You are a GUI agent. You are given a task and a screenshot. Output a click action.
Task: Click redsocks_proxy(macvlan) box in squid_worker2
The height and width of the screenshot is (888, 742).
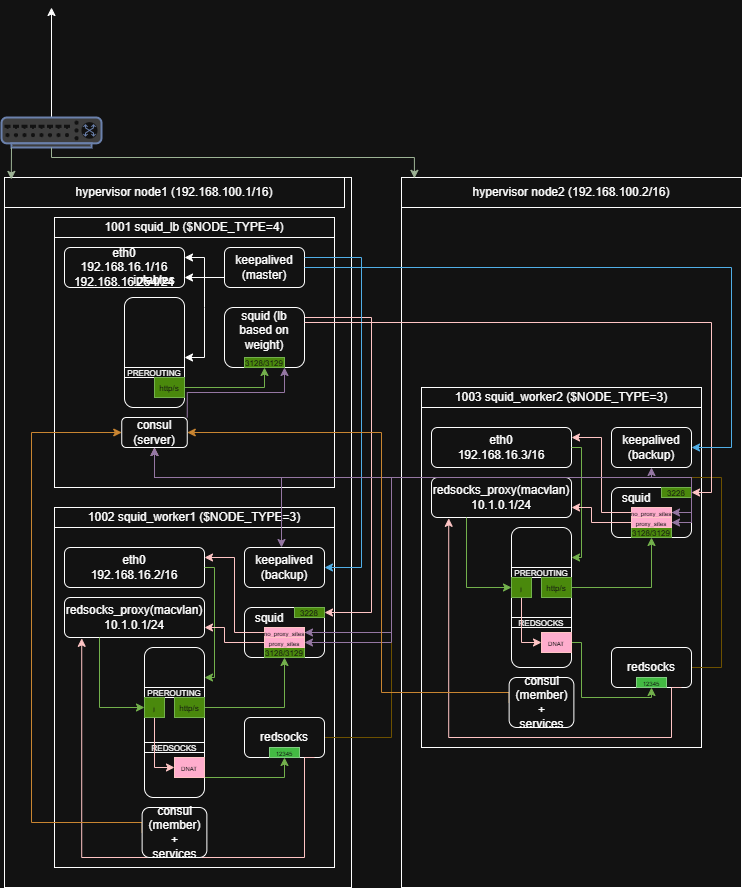(x=501, y=497)
